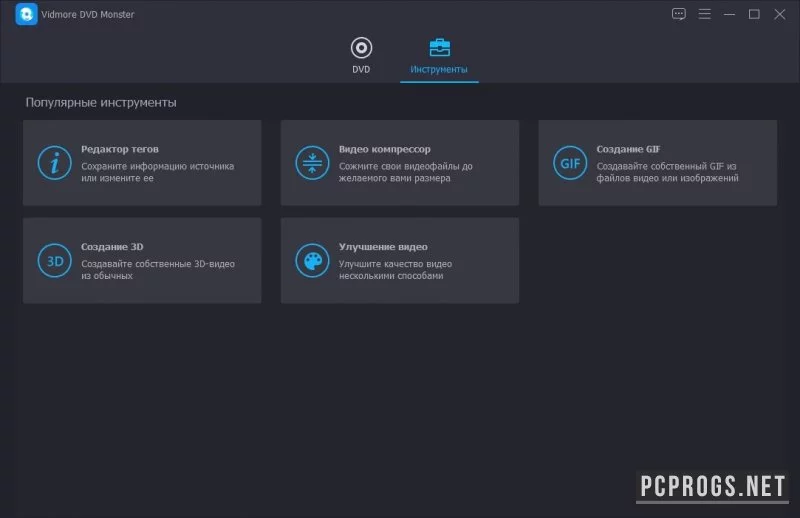
Task: Open the Создание GIF tool title
Action: [628, 149]
